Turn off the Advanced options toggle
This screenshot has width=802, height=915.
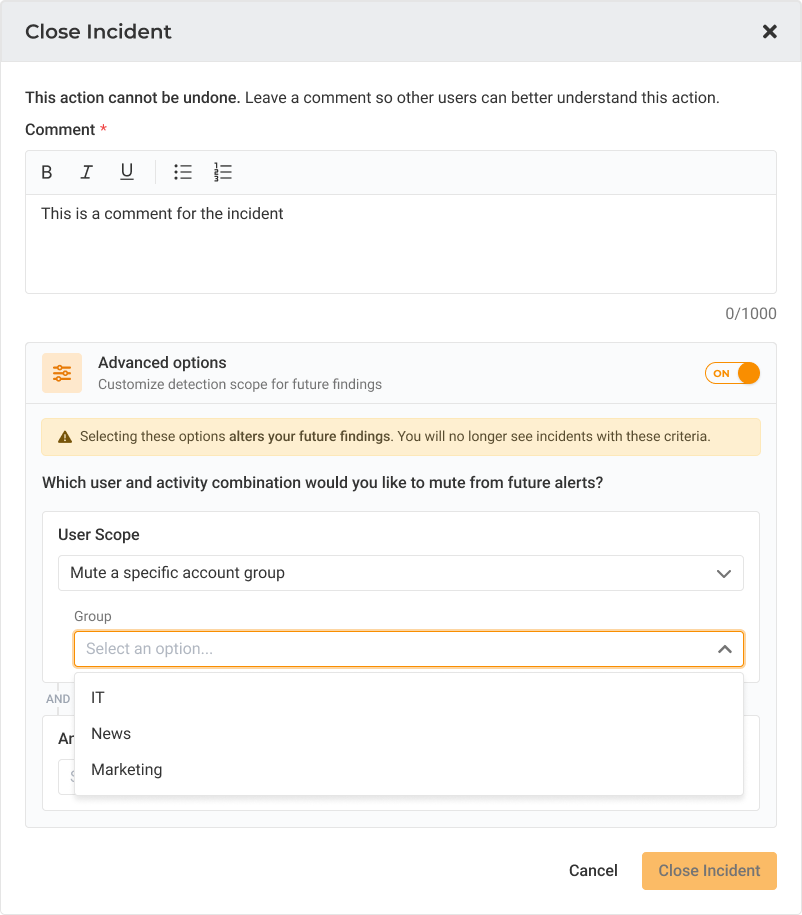click(x=732, y=373)
